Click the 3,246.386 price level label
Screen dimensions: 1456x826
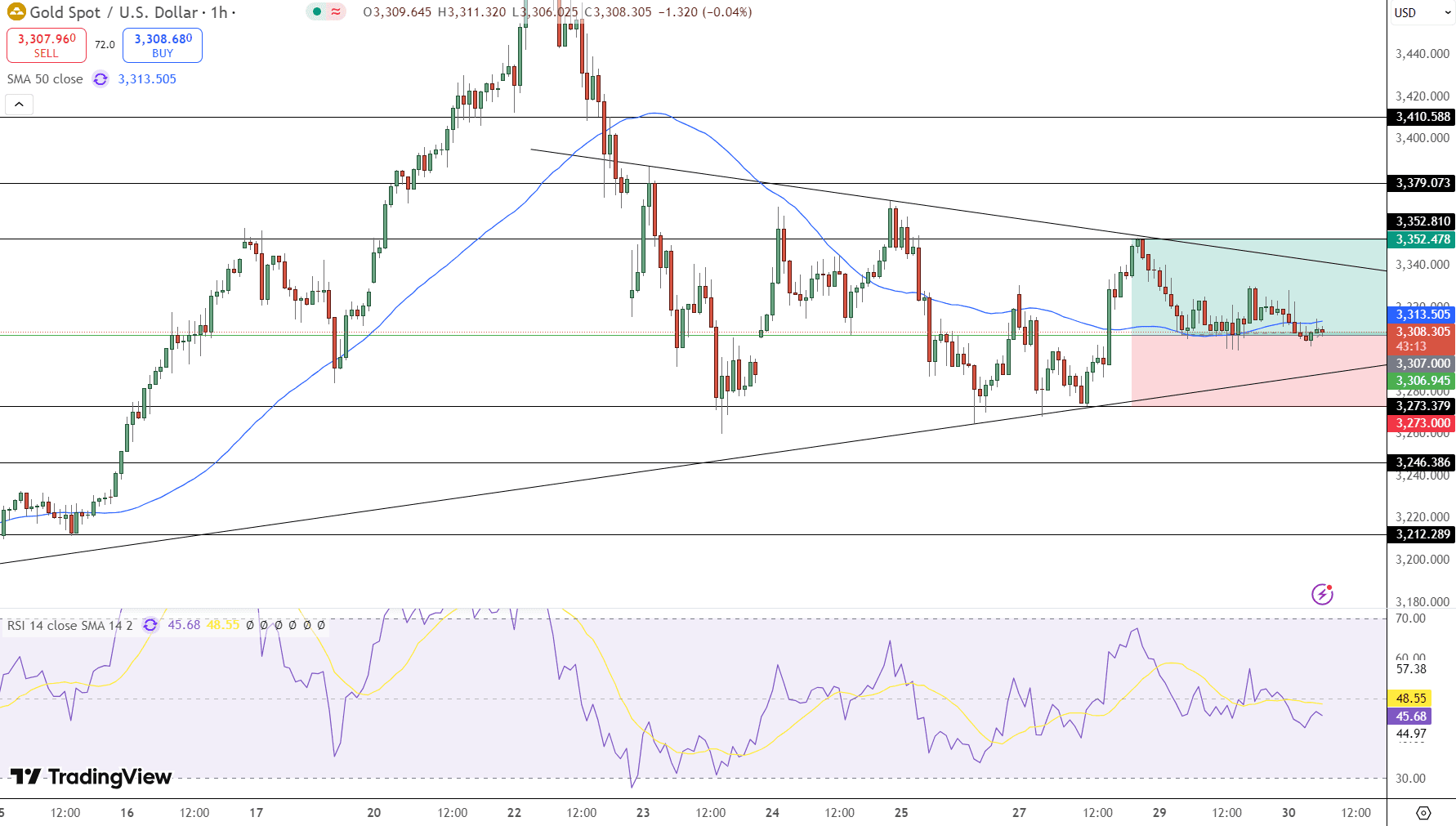click(1422, 462)
